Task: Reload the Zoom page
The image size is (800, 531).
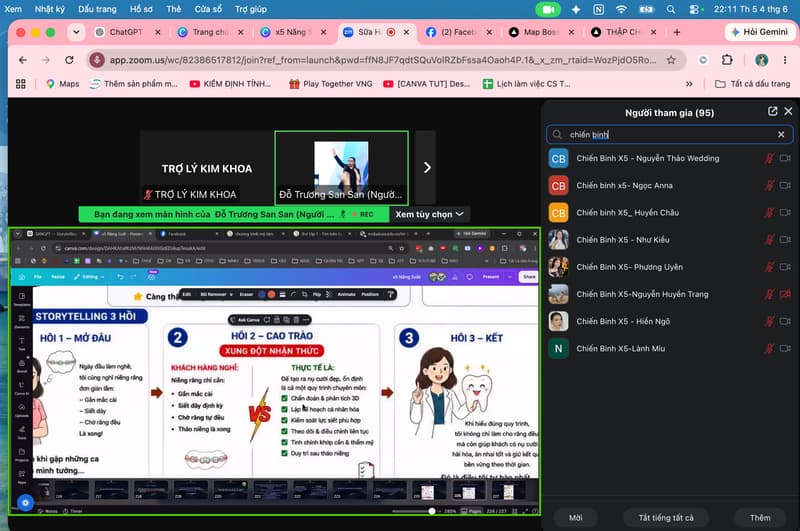Action: [x=69, y=60]
